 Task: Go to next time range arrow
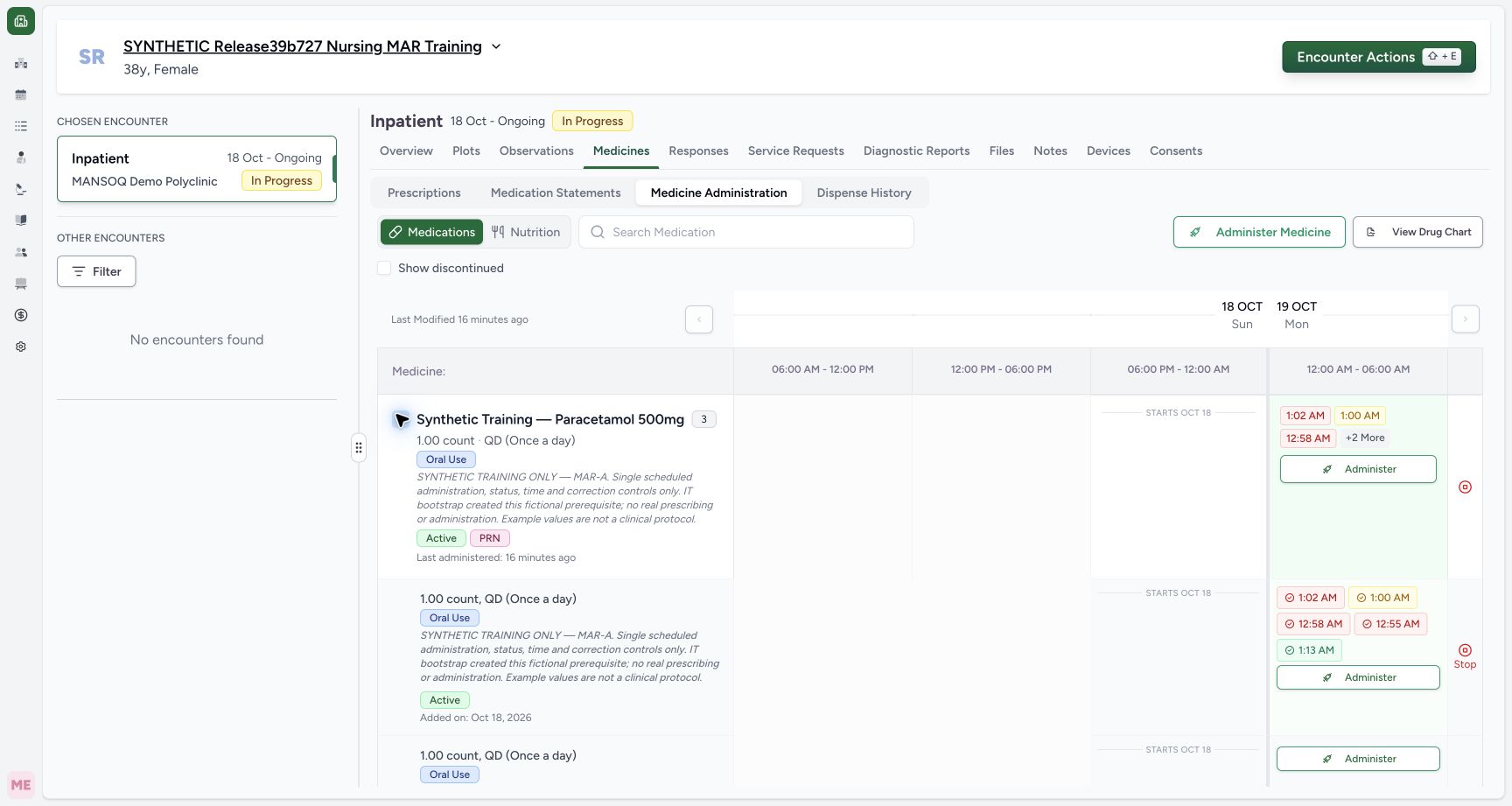[x=1466, y=319]
